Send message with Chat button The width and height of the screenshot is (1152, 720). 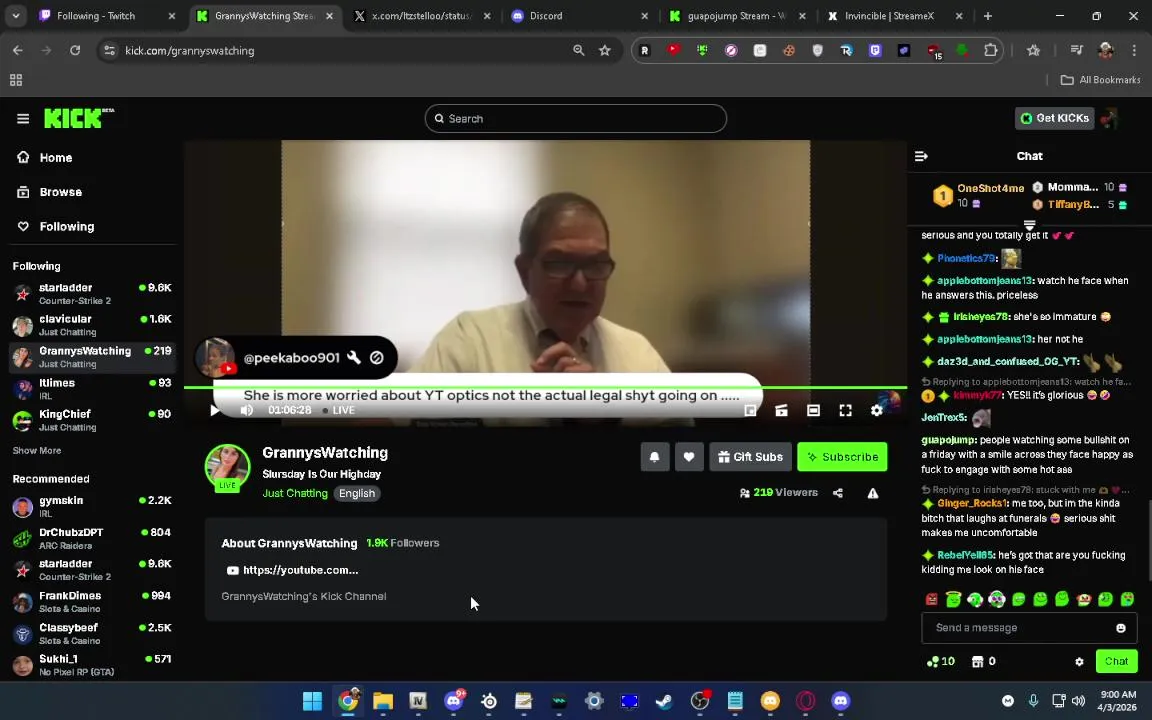click(x=1116, y=661)
